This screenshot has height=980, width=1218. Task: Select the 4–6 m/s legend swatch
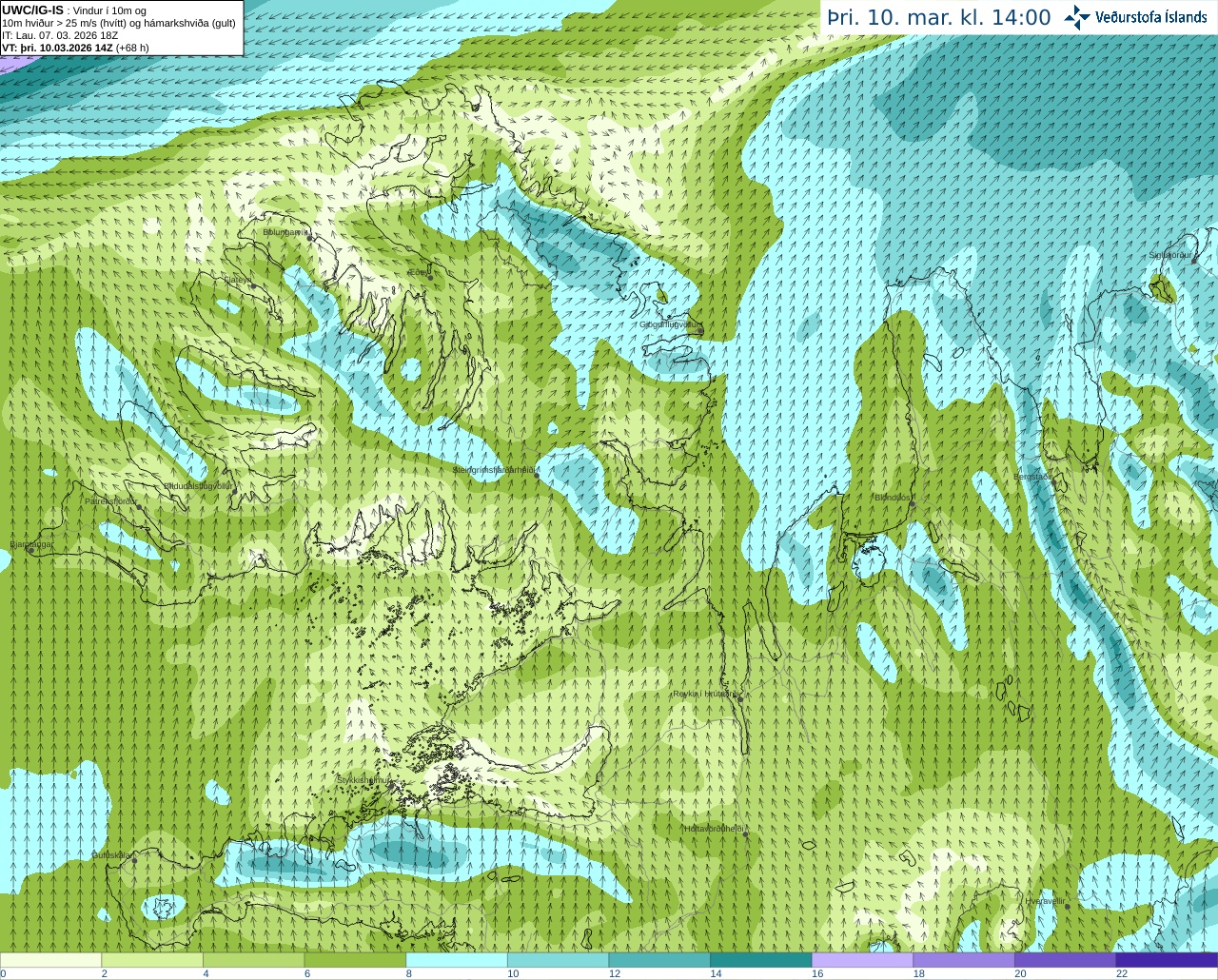254,960
